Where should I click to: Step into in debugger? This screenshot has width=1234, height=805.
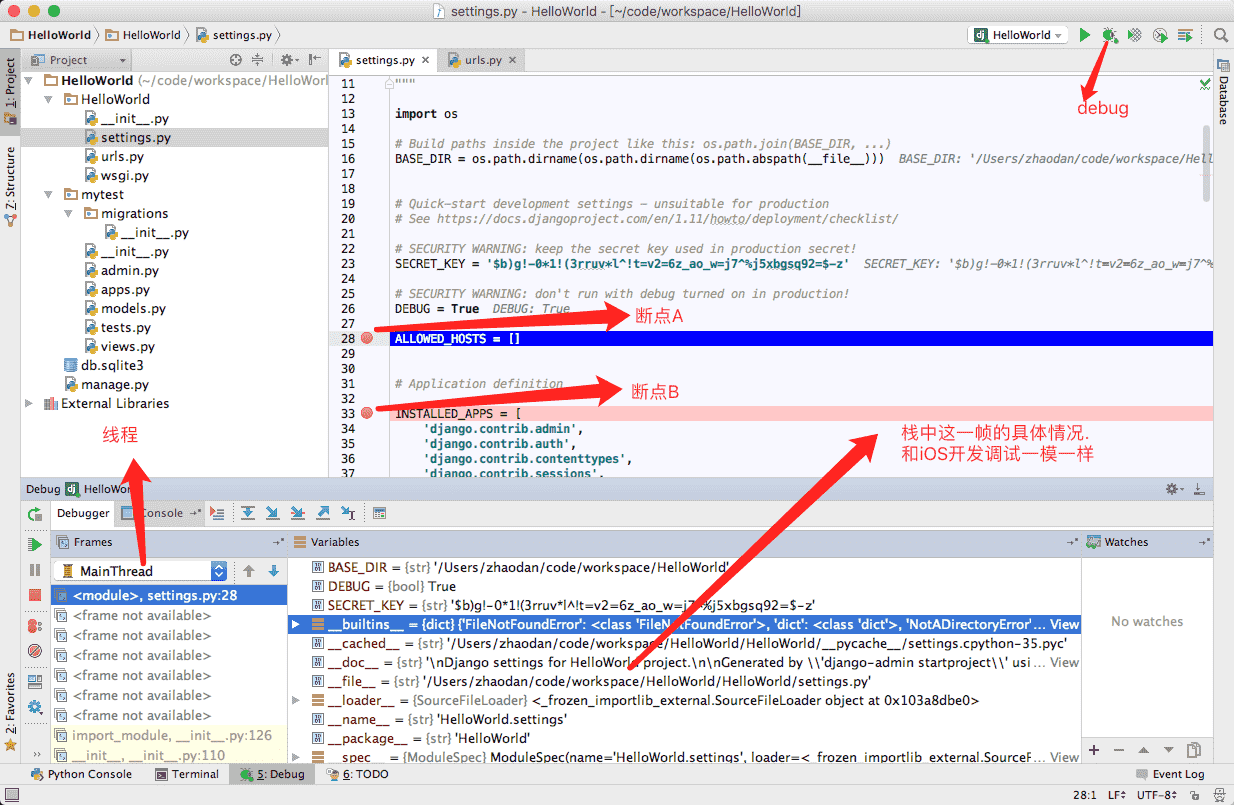click(x=273, y=513)
